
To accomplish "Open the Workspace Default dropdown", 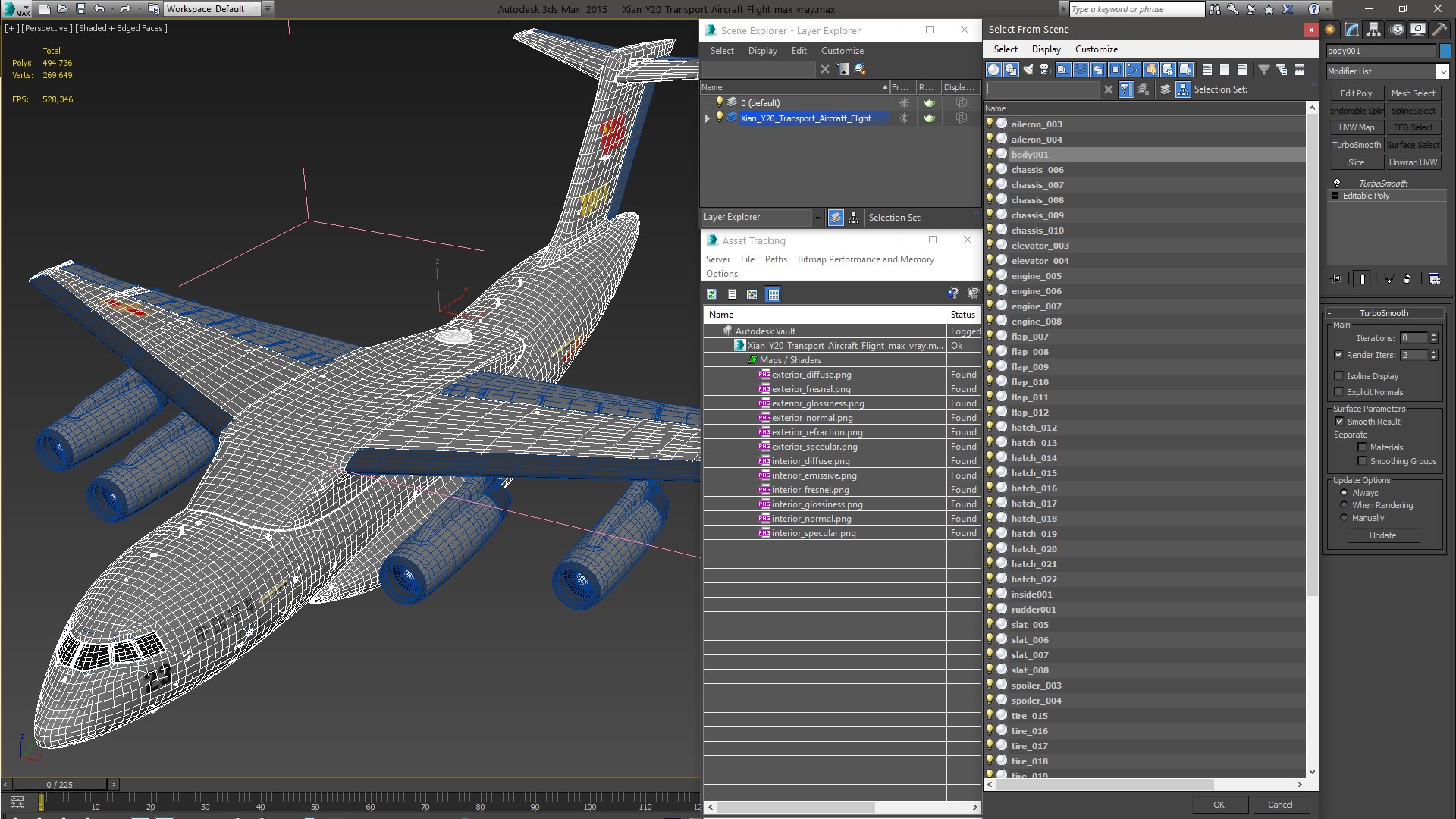I will (x=256, y=9).
